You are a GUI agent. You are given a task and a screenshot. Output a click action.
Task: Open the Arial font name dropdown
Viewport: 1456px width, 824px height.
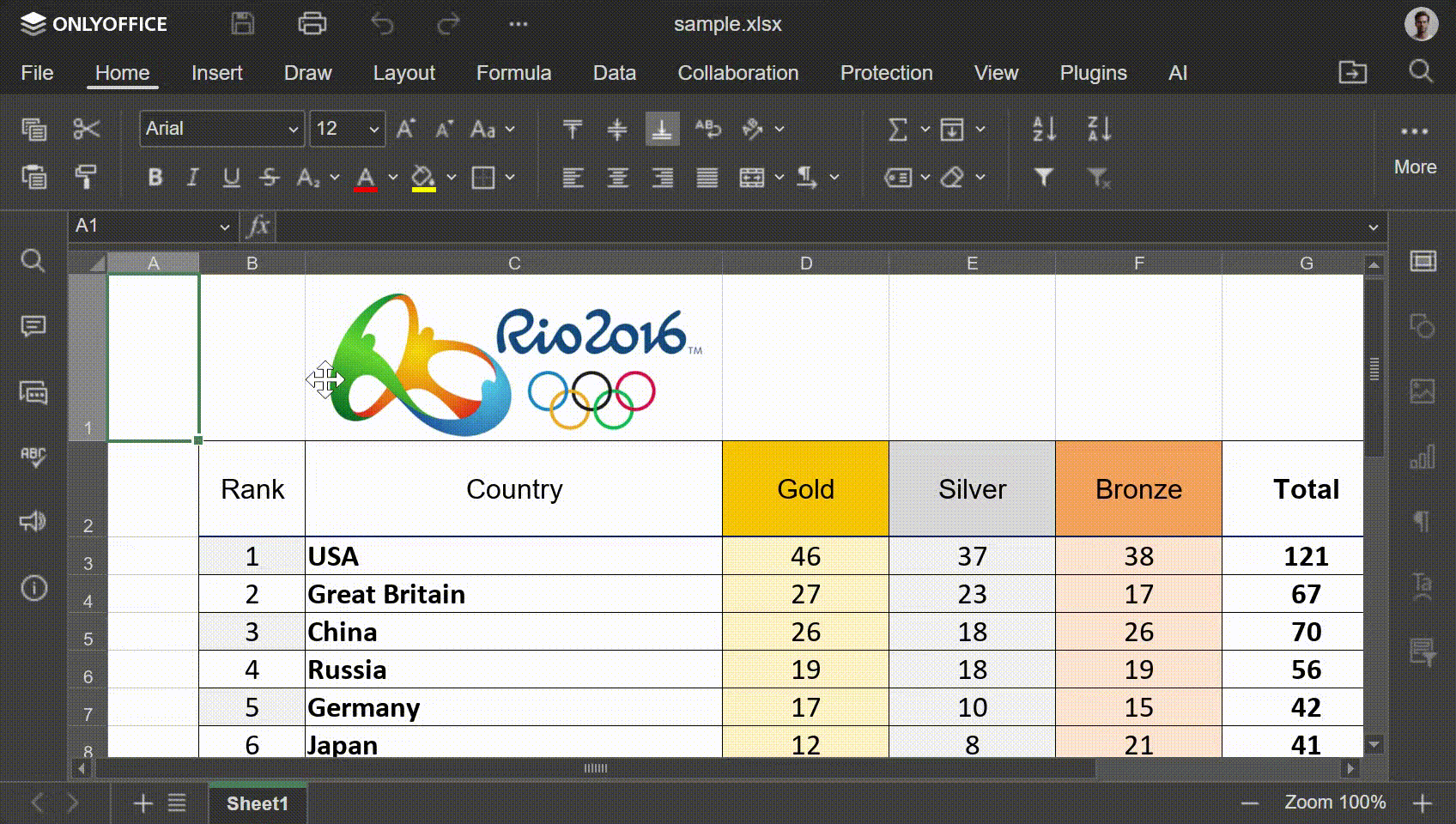point(292,130)
